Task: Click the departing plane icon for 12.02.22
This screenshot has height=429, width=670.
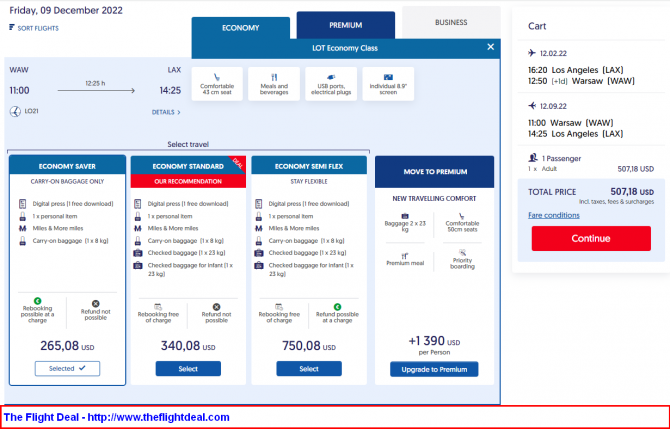Action: tap(532, 53)
